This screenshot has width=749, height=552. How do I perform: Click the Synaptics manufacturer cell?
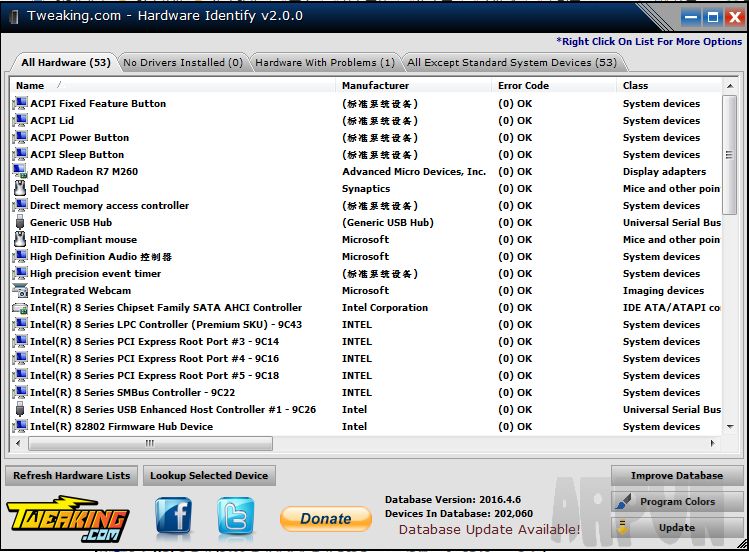coord(366,189)
